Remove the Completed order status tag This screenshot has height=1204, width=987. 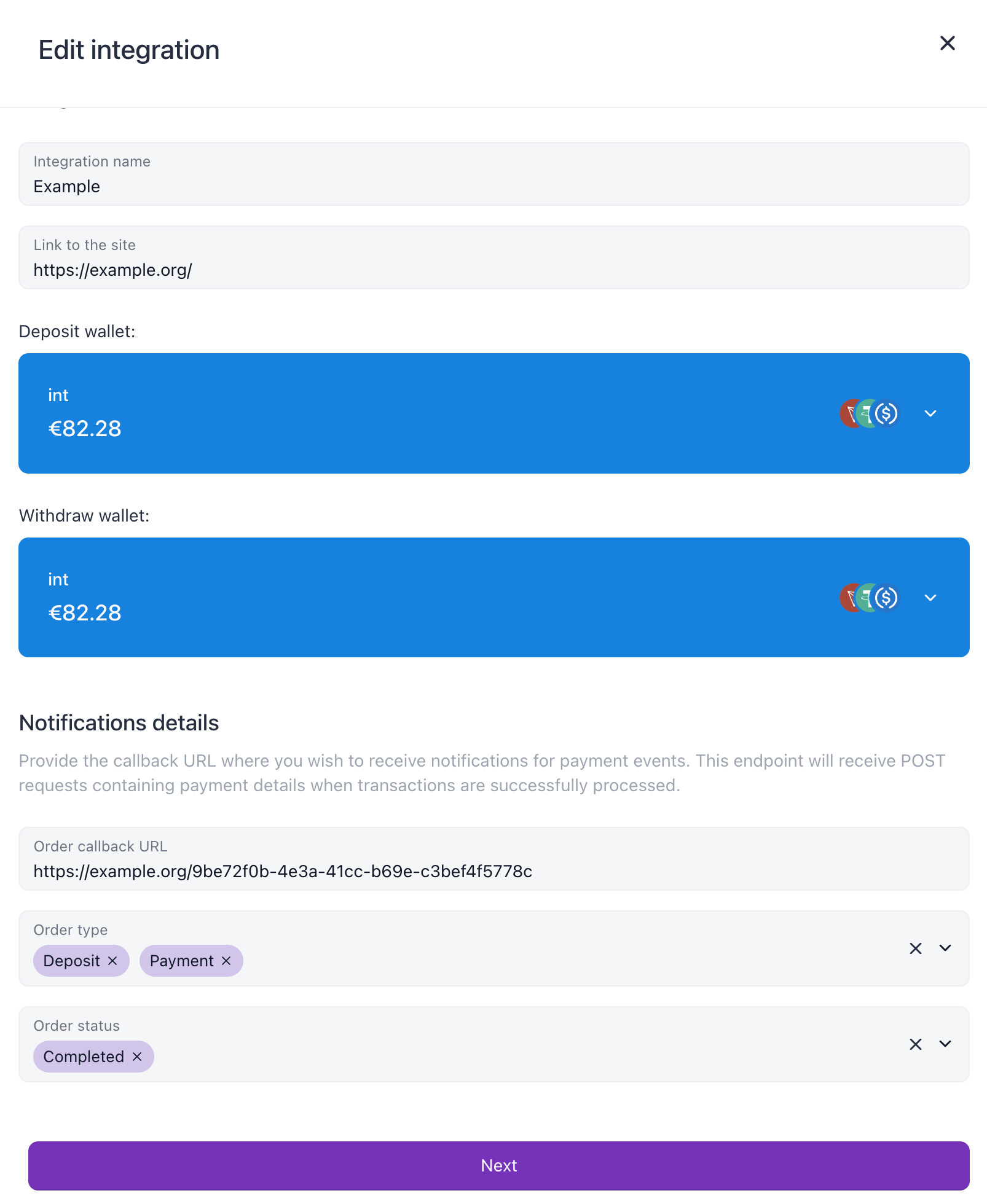(137, 1057)
